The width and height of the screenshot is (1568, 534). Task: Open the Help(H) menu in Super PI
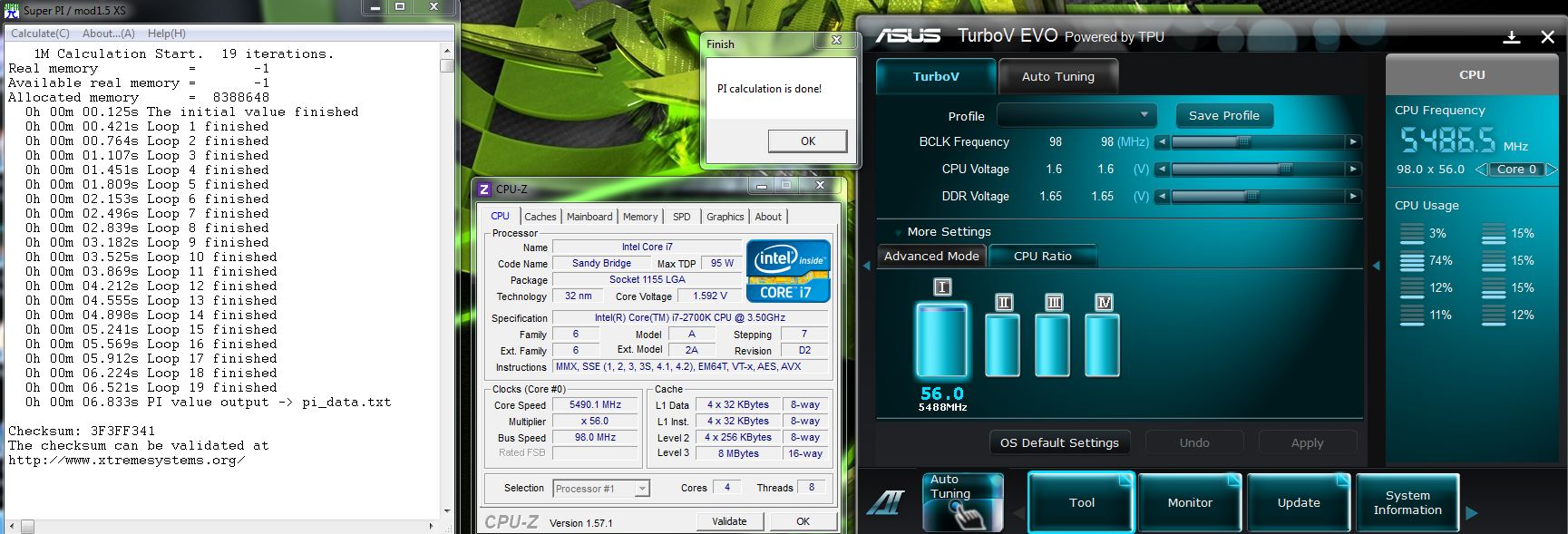click(x=167, y=34)
